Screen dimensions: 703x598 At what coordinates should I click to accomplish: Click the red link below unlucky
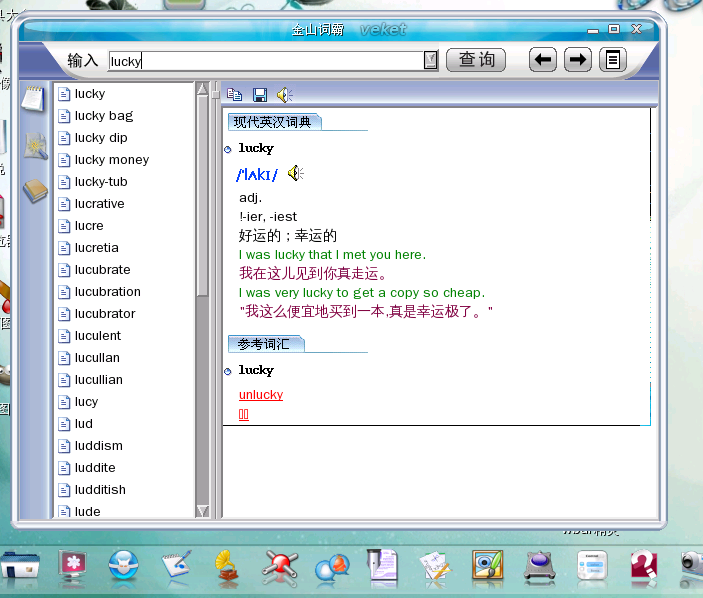click(x=243, y=414)
